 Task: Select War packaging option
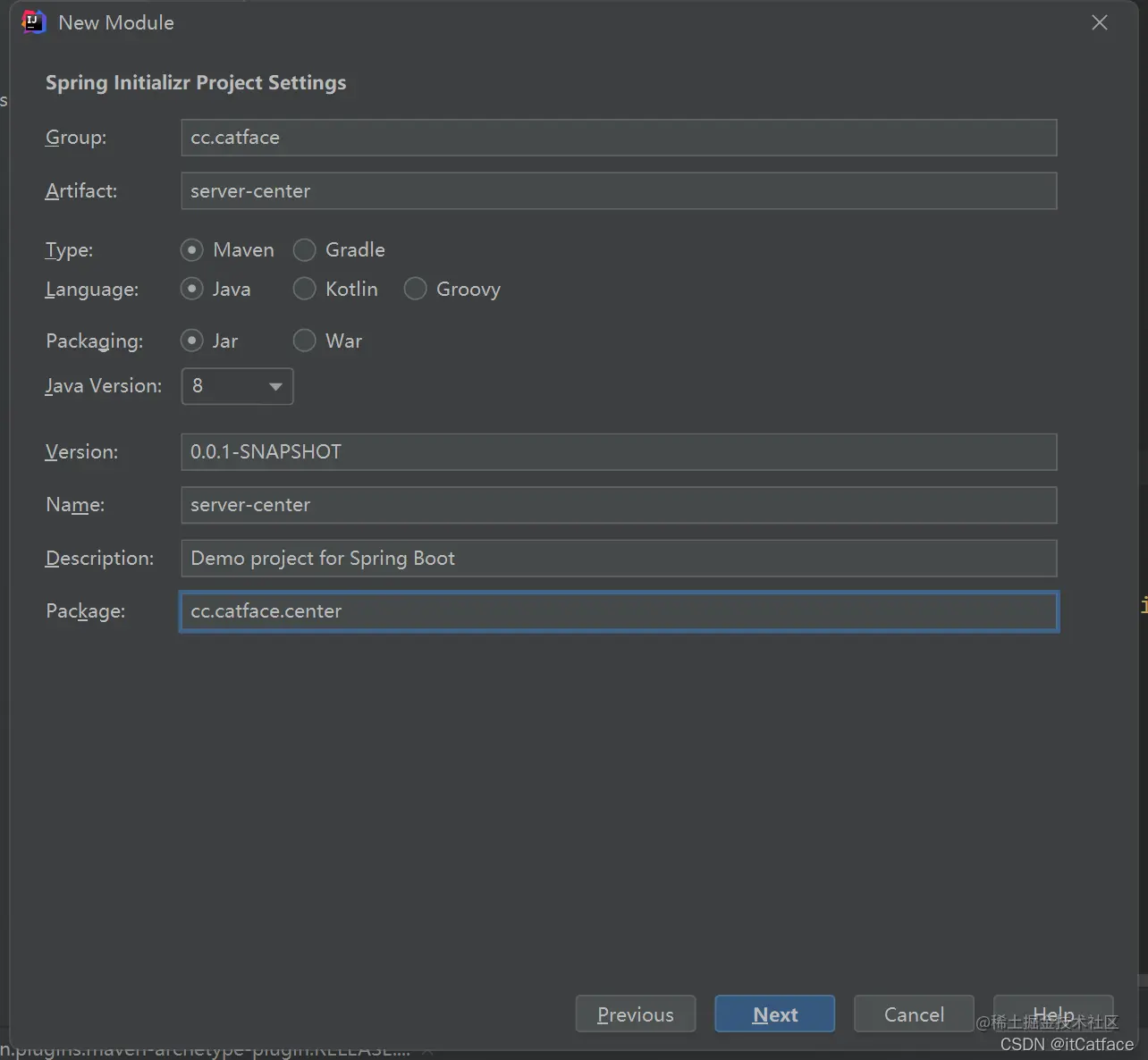point(327,341)
